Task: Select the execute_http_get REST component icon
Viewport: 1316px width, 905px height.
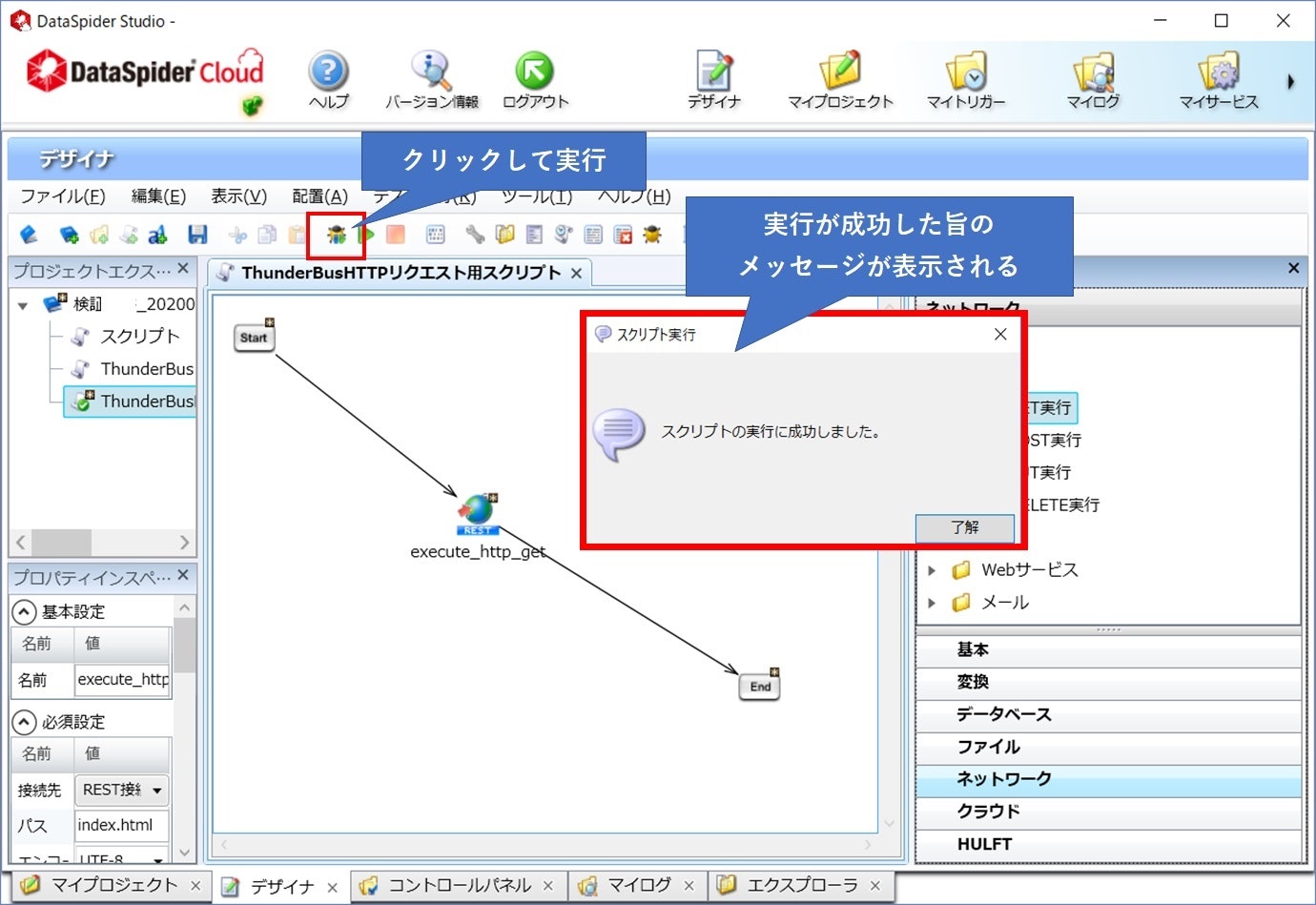Action: pyautogui.click(x=478, y=515)
